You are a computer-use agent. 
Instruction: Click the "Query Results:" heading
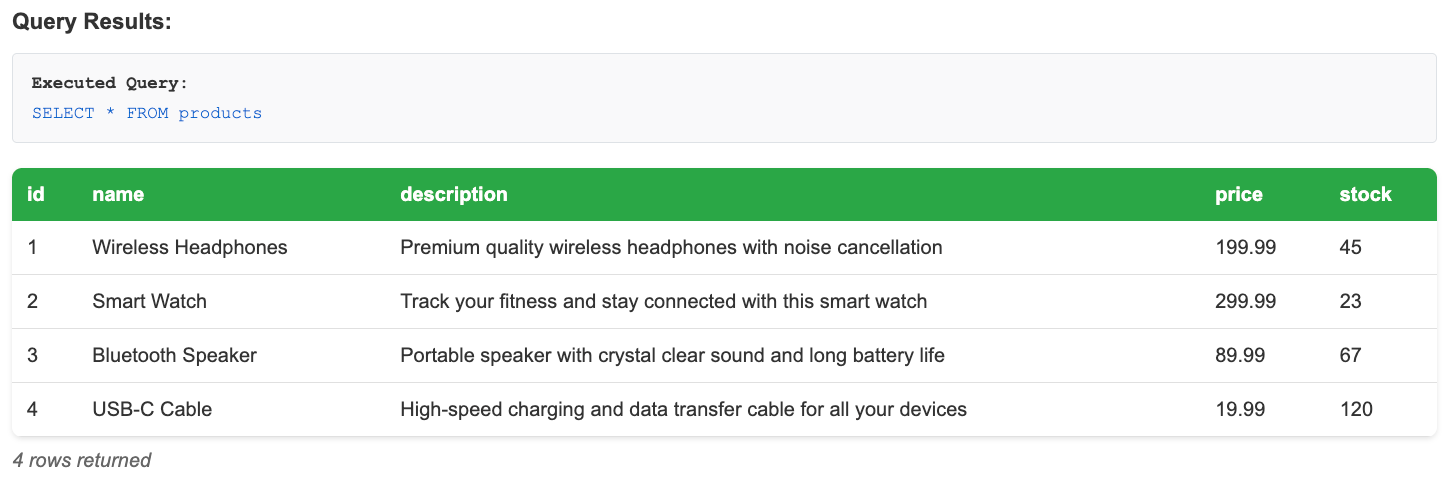(x=92, y=21)
